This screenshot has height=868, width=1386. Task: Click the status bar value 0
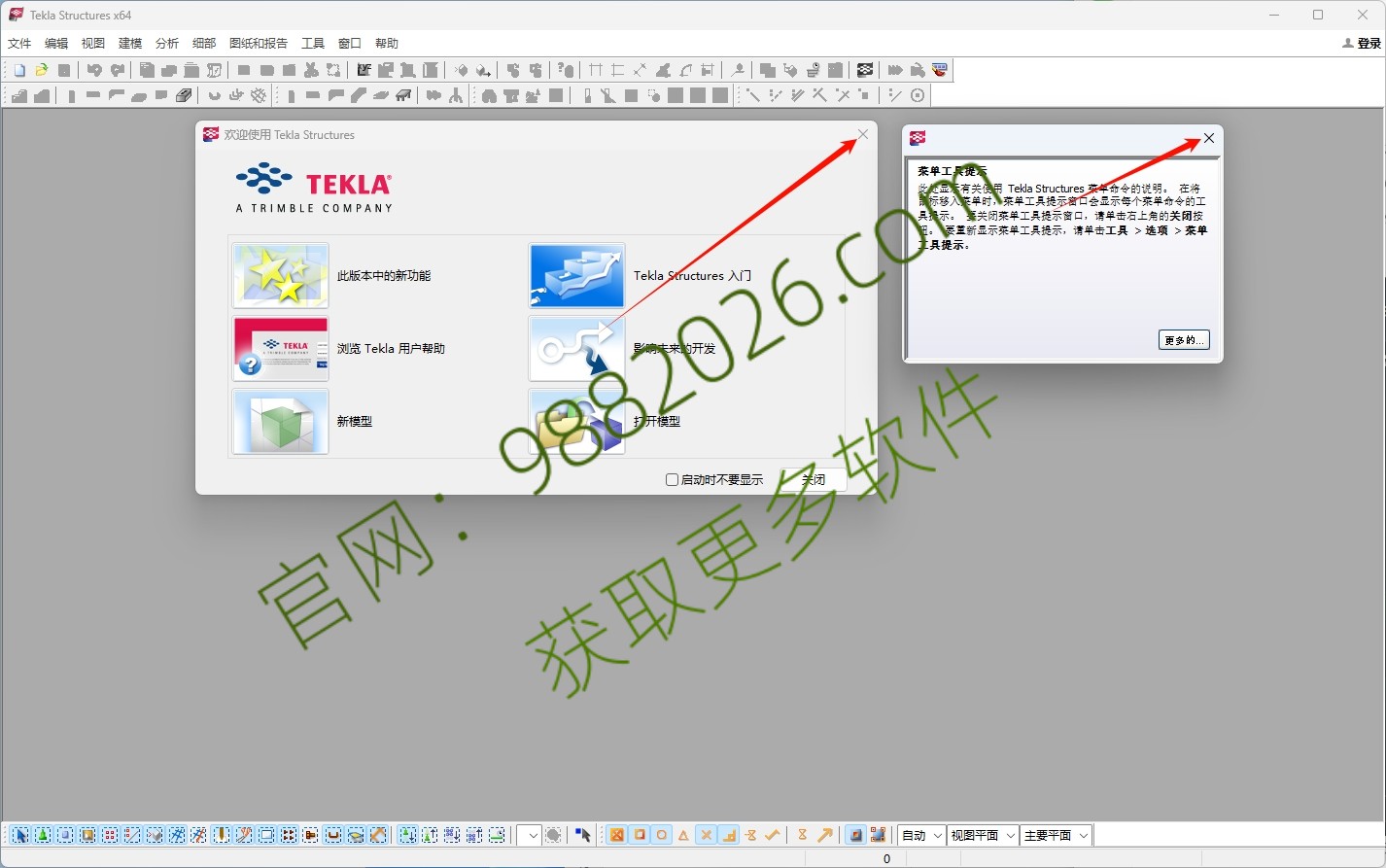coord(886,858)
